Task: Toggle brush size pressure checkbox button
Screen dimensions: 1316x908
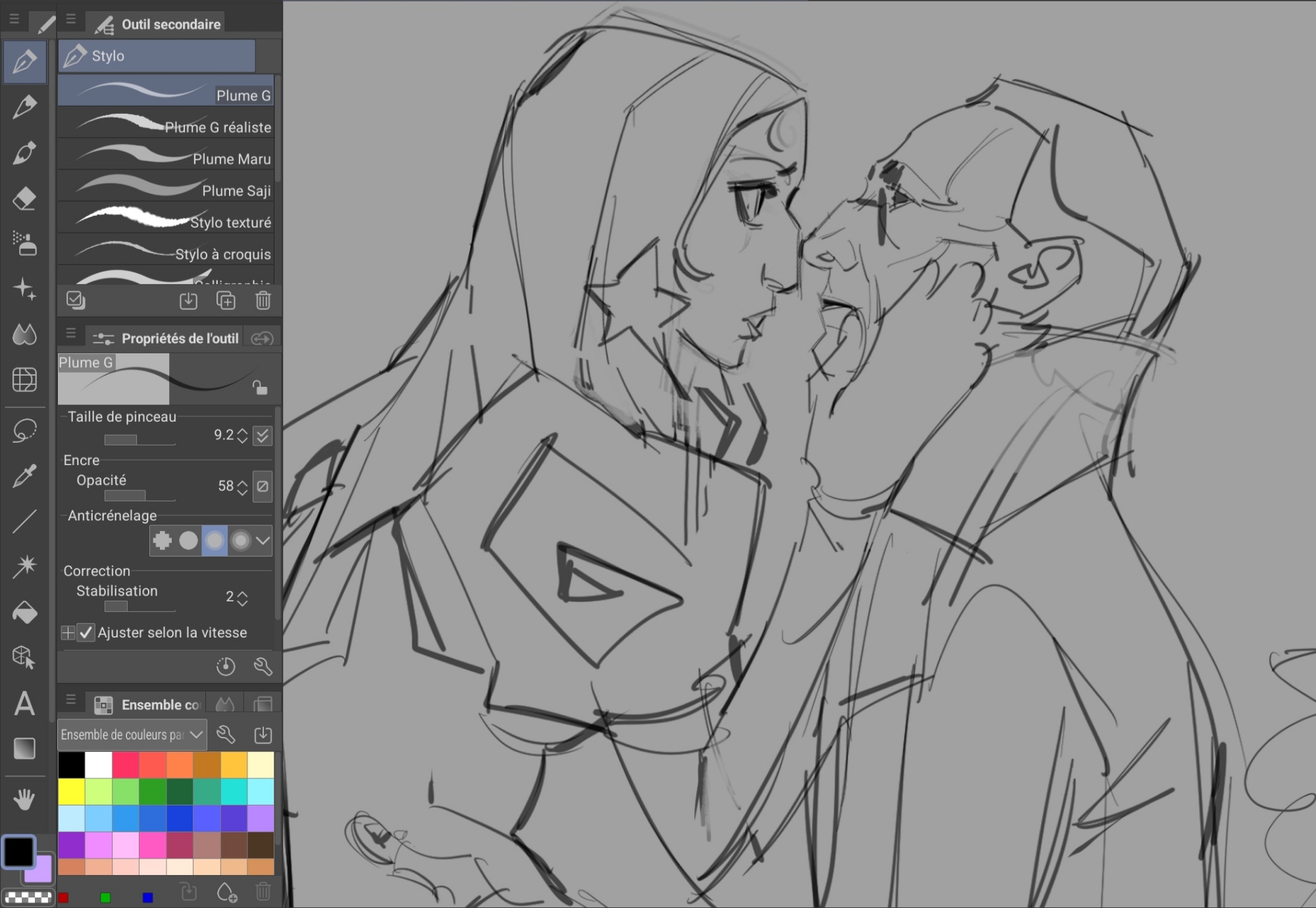Action: click(x=263, y=435)
